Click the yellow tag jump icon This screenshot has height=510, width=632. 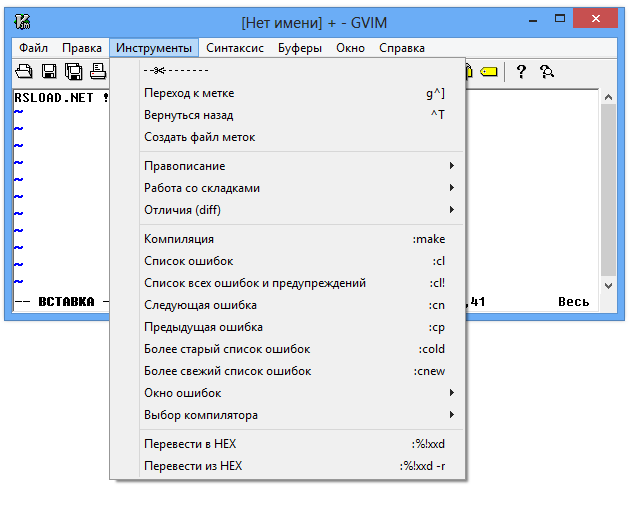(x=489, y=72)
